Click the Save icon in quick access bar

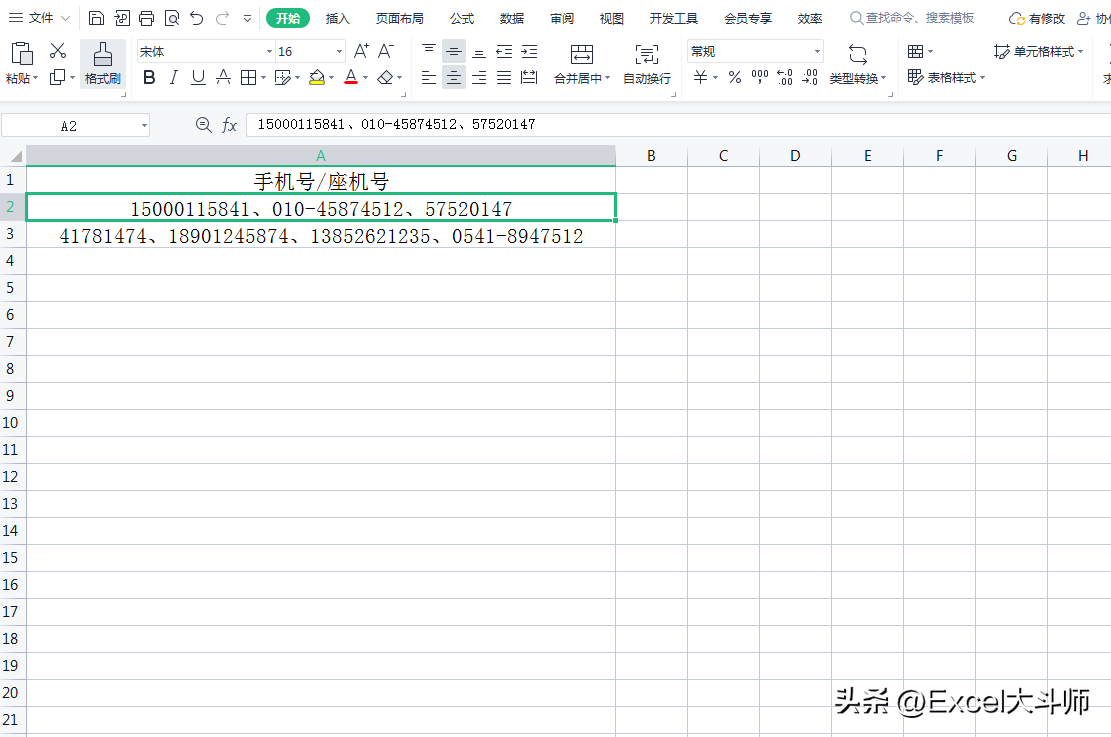(96, 18)
